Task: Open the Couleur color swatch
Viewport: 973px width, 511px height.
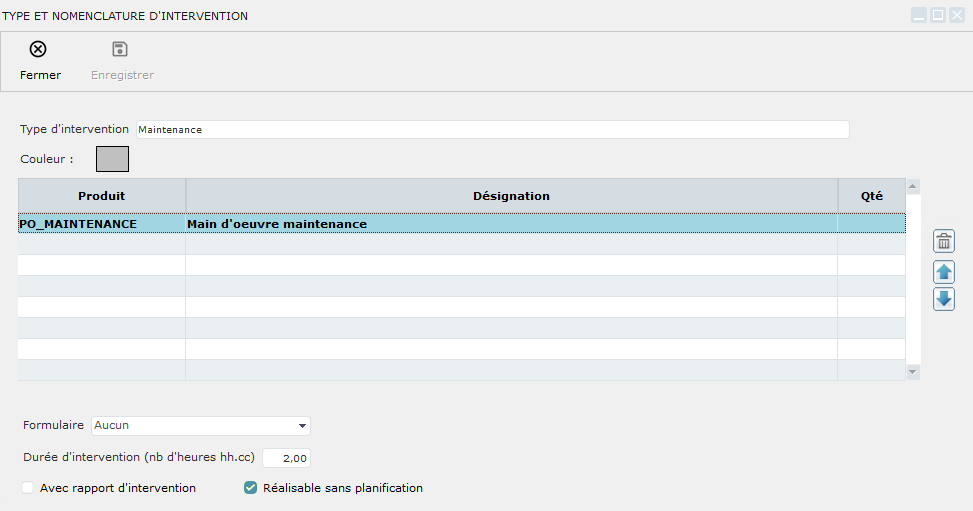Action: pos(112,159)
